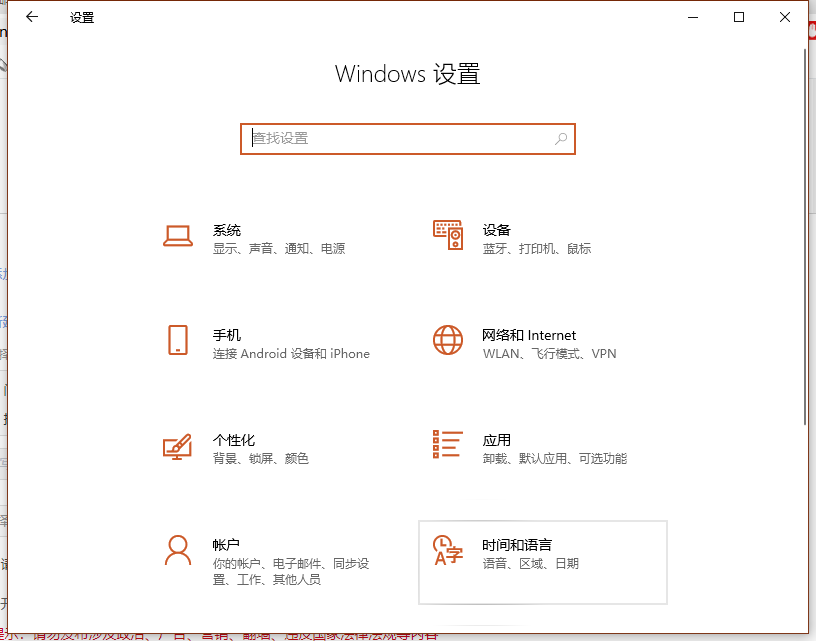Click the 蓝牙、打印机、鼠标 description
This screenshot has width=816, height=641.
click(x=537, y=249)
